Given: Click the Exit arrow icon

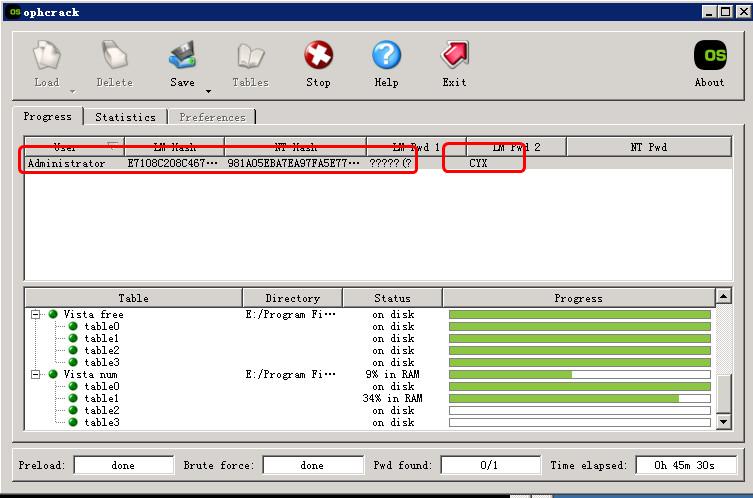Looking at the screenshot, I should pyautogui.click(x=454, y=55).
